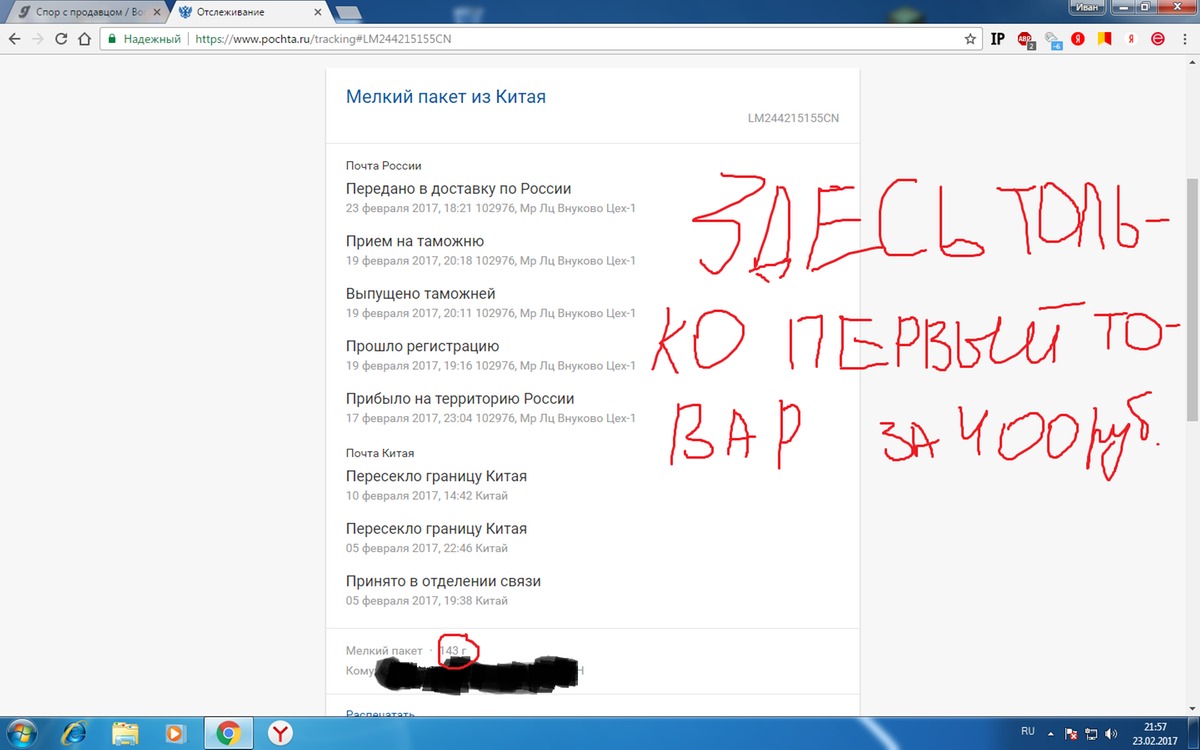1200x750 pixels.
Task: Open the clock showing 21:57
Action: click(1155, 733)
